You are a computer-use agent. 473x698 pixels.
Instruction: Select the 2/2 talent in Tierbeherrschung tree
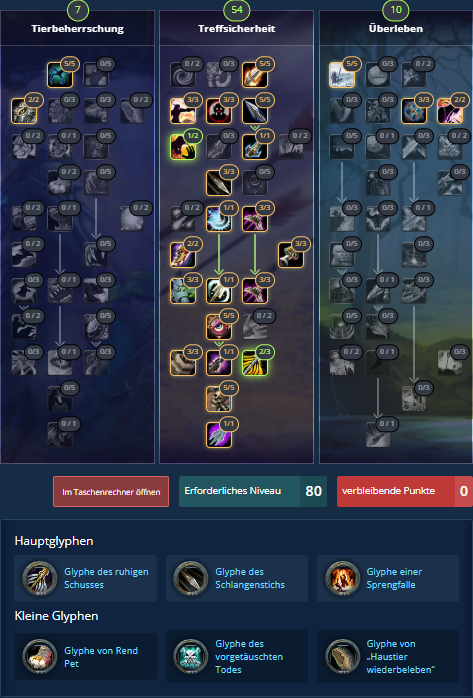pos(24,111)
